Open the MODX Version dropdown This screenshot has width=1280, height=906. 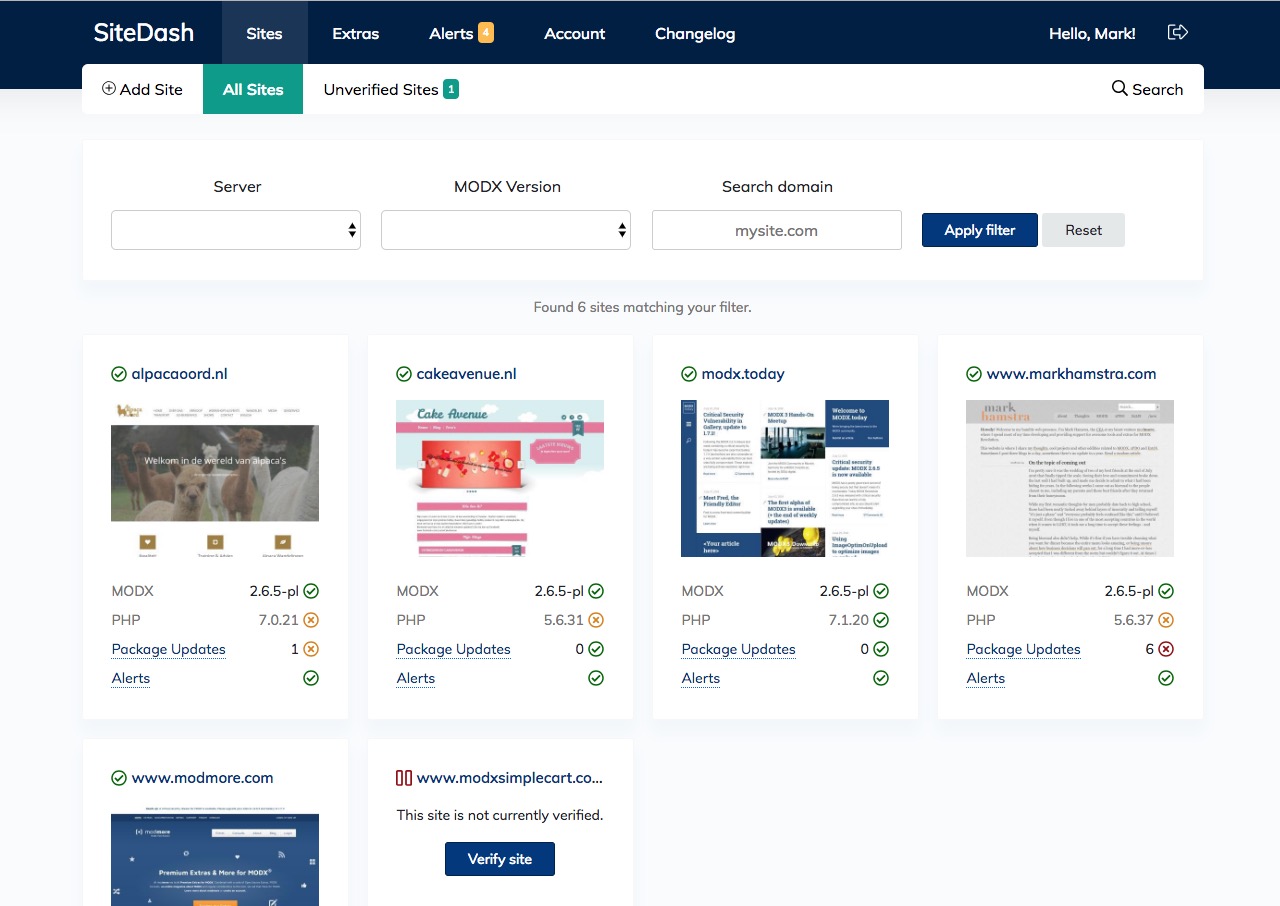click(x=506, y=229)
